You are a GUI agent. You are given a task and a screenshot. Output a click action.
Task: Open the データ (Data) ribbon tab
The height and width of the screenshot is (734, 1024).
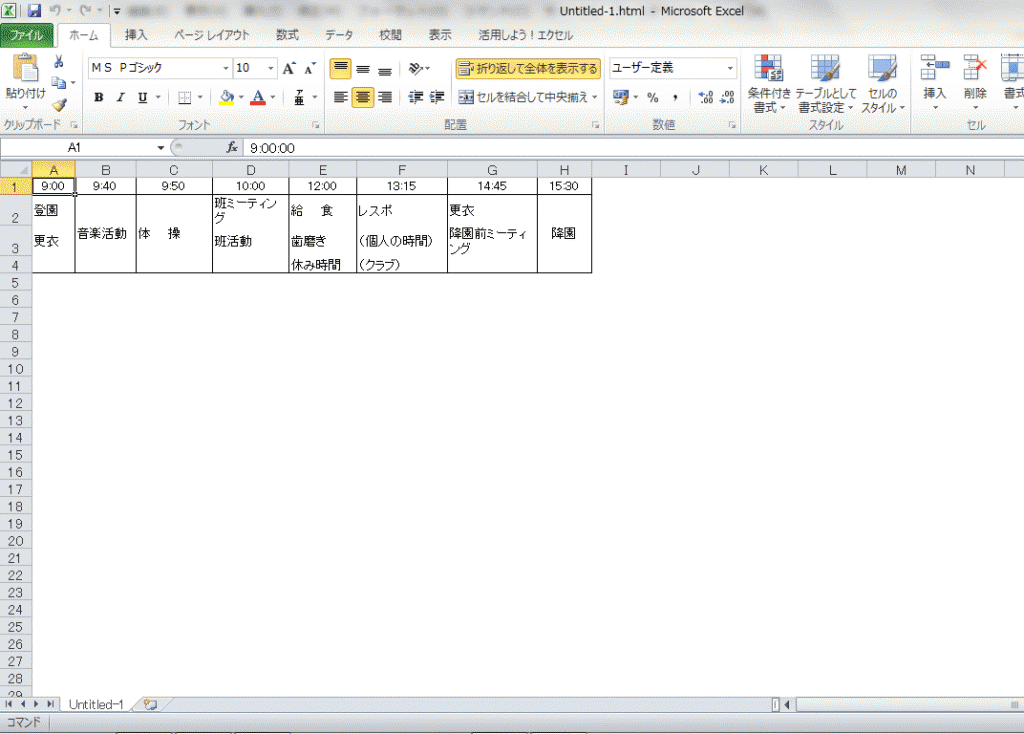pos(338,35)
